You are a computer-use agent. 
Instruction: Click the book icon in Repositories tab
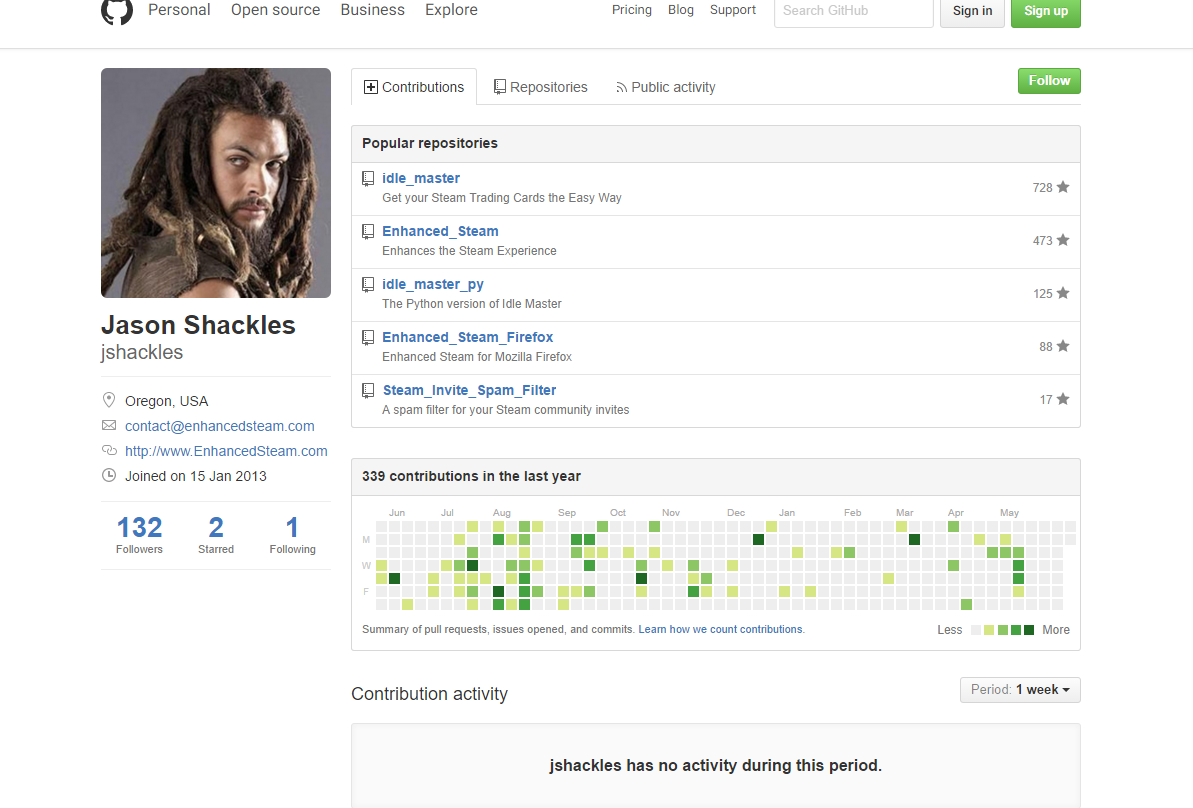pos(500,87)
